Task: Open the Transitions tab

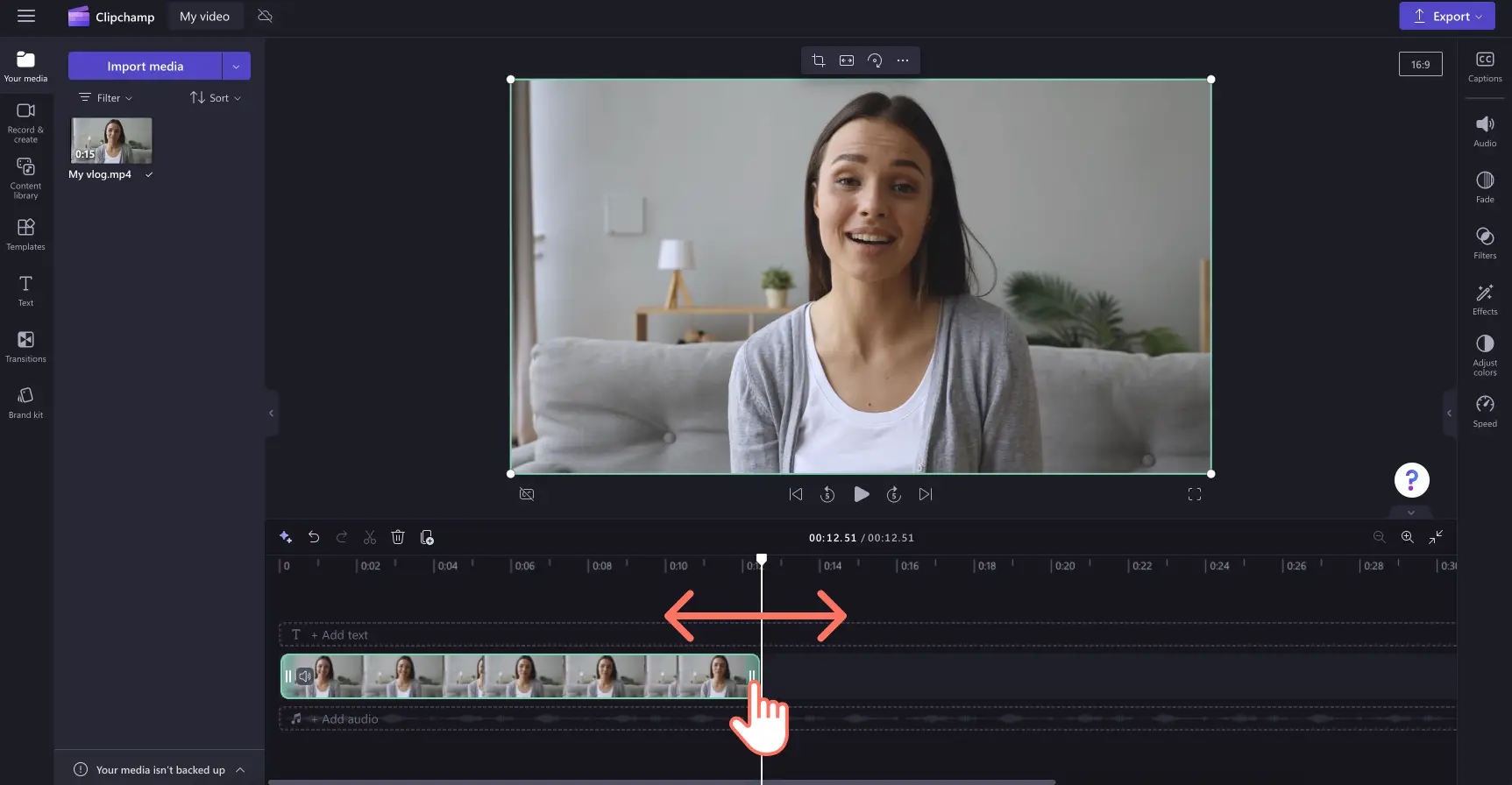Action: (25, 347)
